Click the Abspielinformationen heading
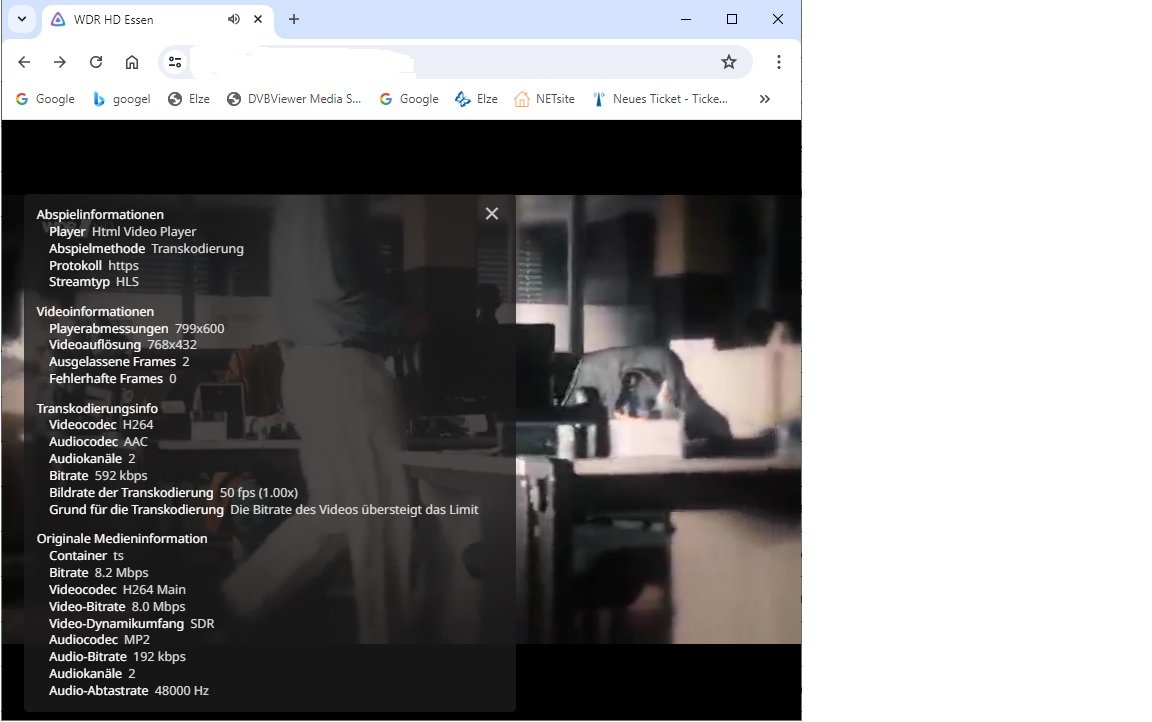Screen dimensions: 1152x722 pos(100,214)
